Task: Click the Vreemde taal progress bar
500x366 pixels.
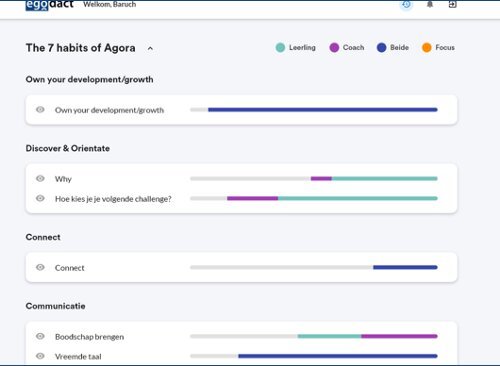Action: [x=314, y=356]
